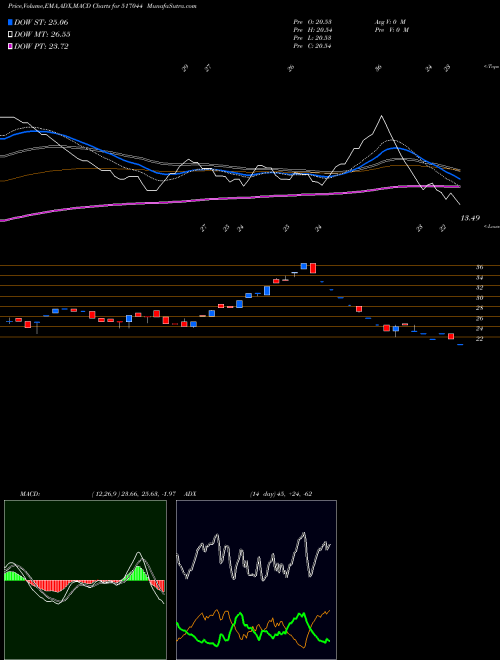Click the ADX (14 day) values text
Image resolution: width=500 pixels, height=660 pixels.
click(x=281, y=494)
